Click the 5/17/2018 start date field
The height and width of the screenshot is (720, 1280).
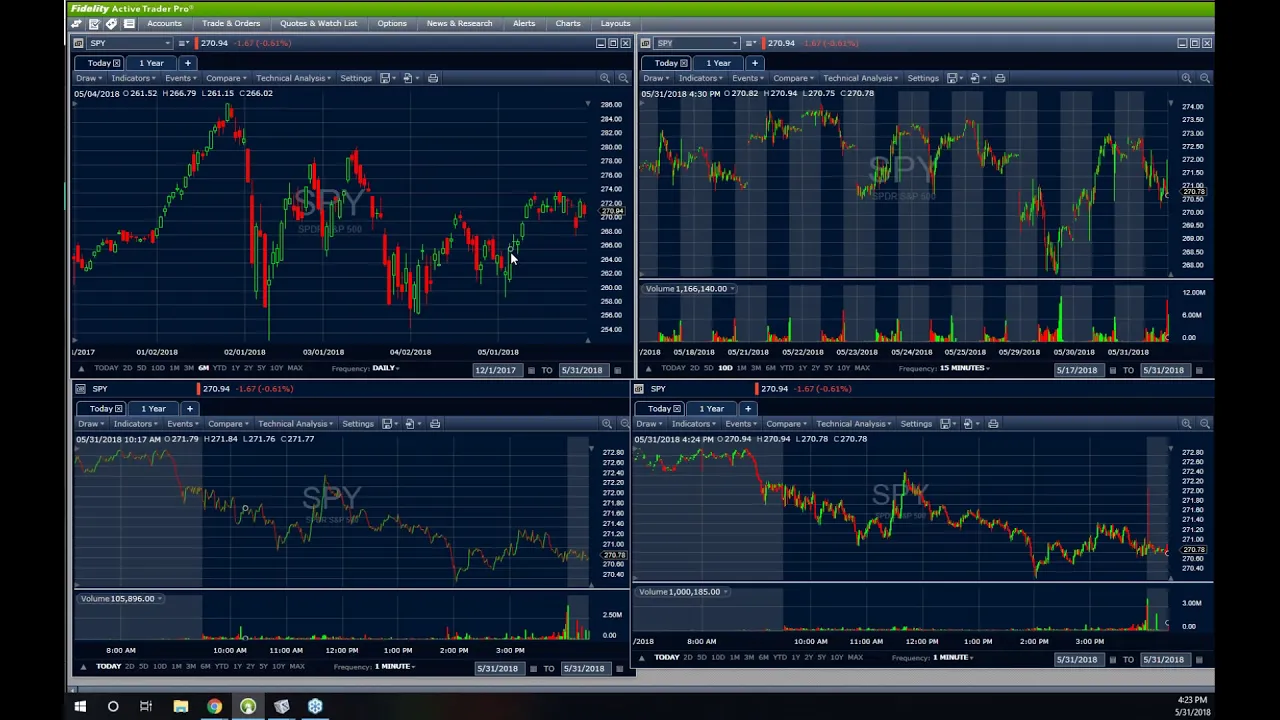[x=1078, y=370]
